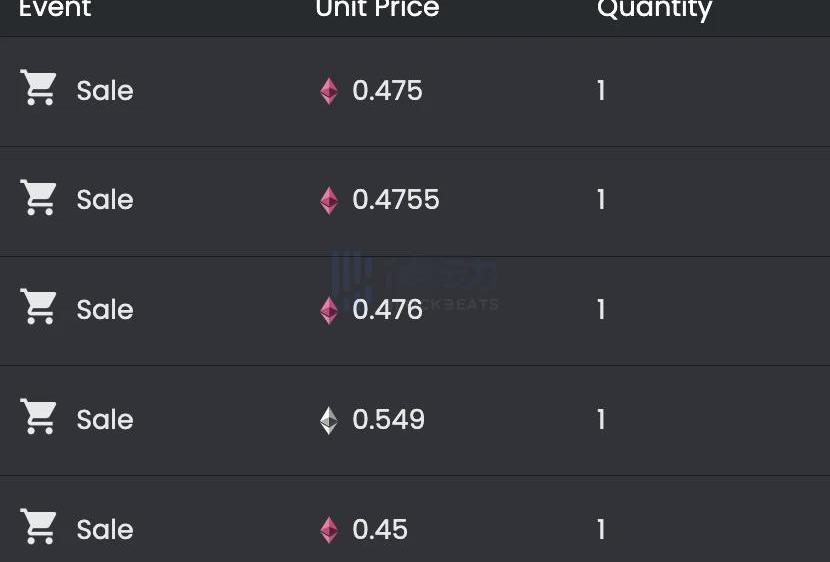Click the 0.45 unit price value
Screen dimensions: 830x562
click(380, 529)
